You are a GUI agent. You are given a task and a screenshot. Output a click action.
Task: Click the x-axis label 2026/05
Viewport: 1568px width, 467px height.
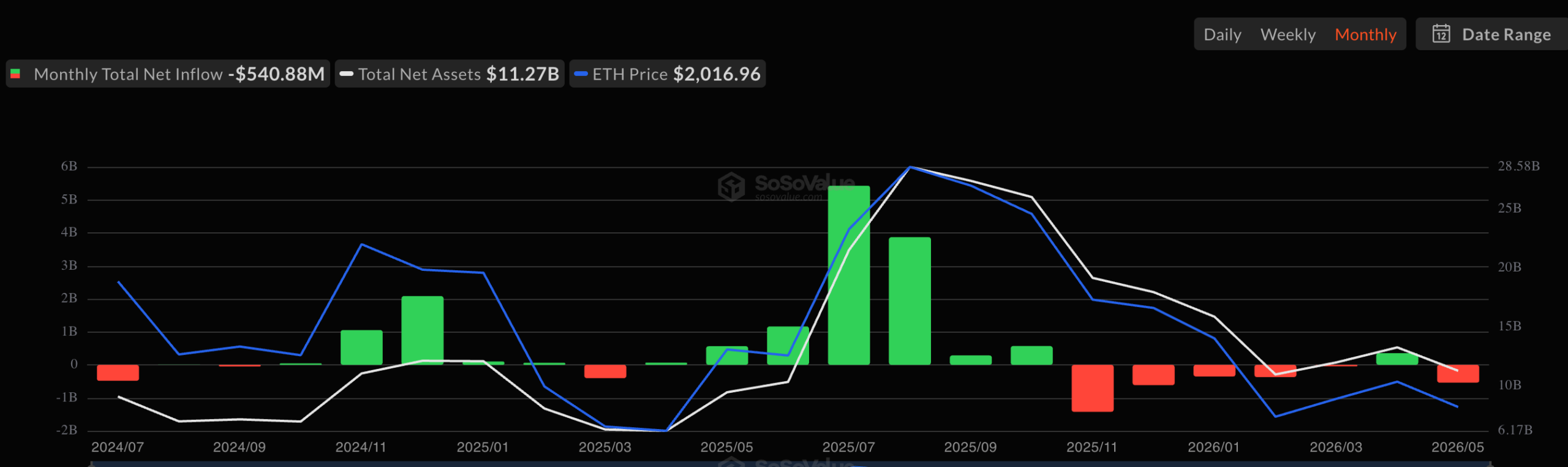tap(1458, 447)
